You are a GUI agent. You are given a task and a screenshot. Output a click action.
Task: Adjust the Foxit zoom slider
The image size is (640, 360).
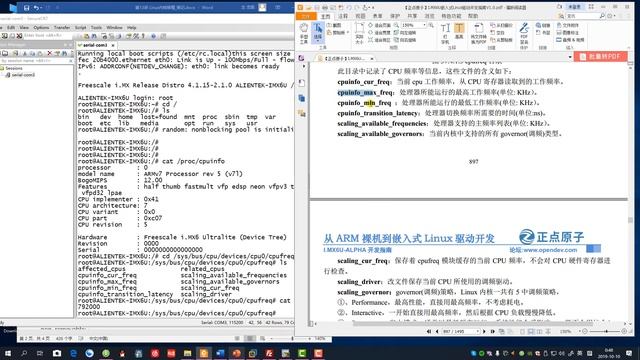coord(606,331)
